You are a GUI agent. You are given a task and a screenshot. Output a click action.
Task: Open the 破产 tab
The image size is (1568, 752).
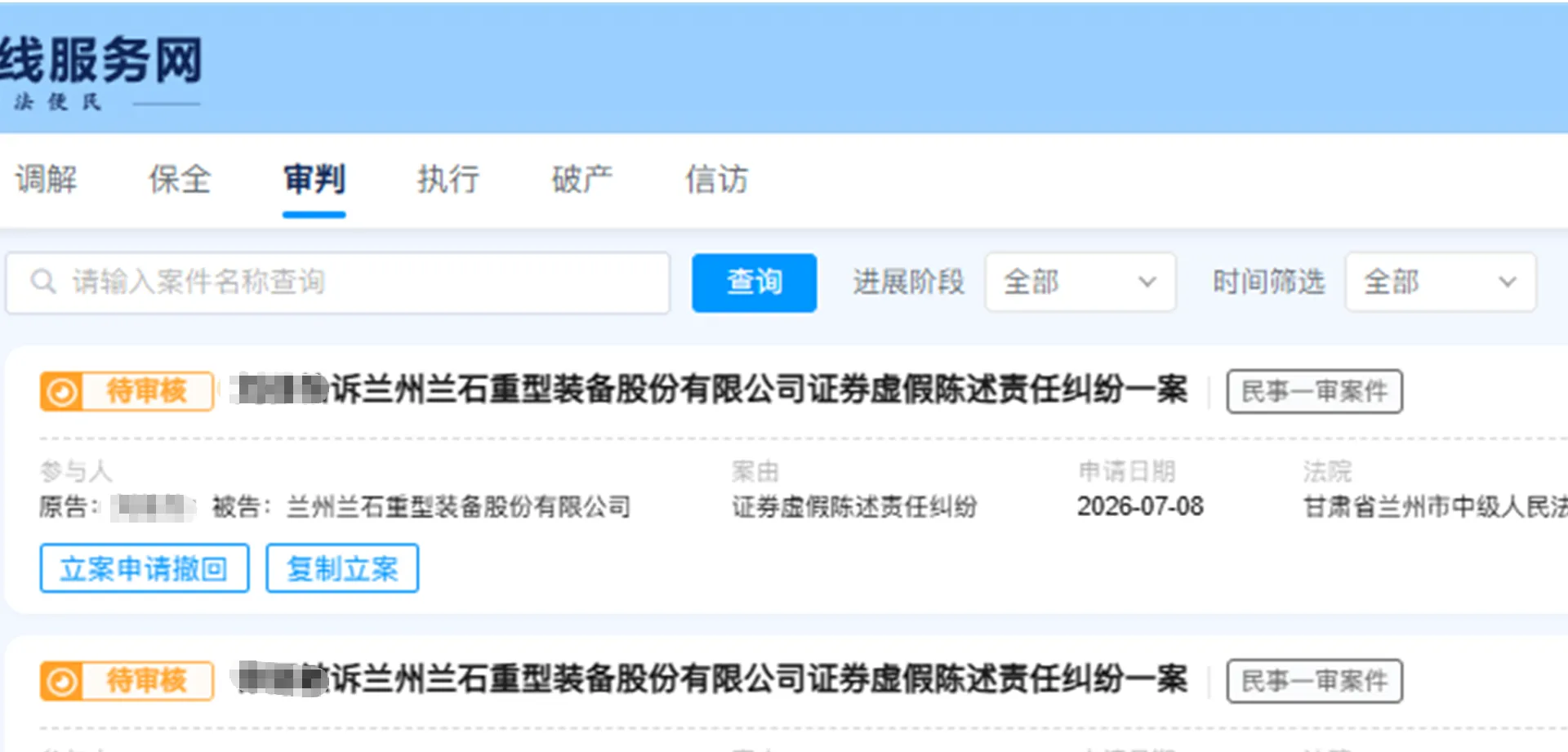[x=582, y=179]
